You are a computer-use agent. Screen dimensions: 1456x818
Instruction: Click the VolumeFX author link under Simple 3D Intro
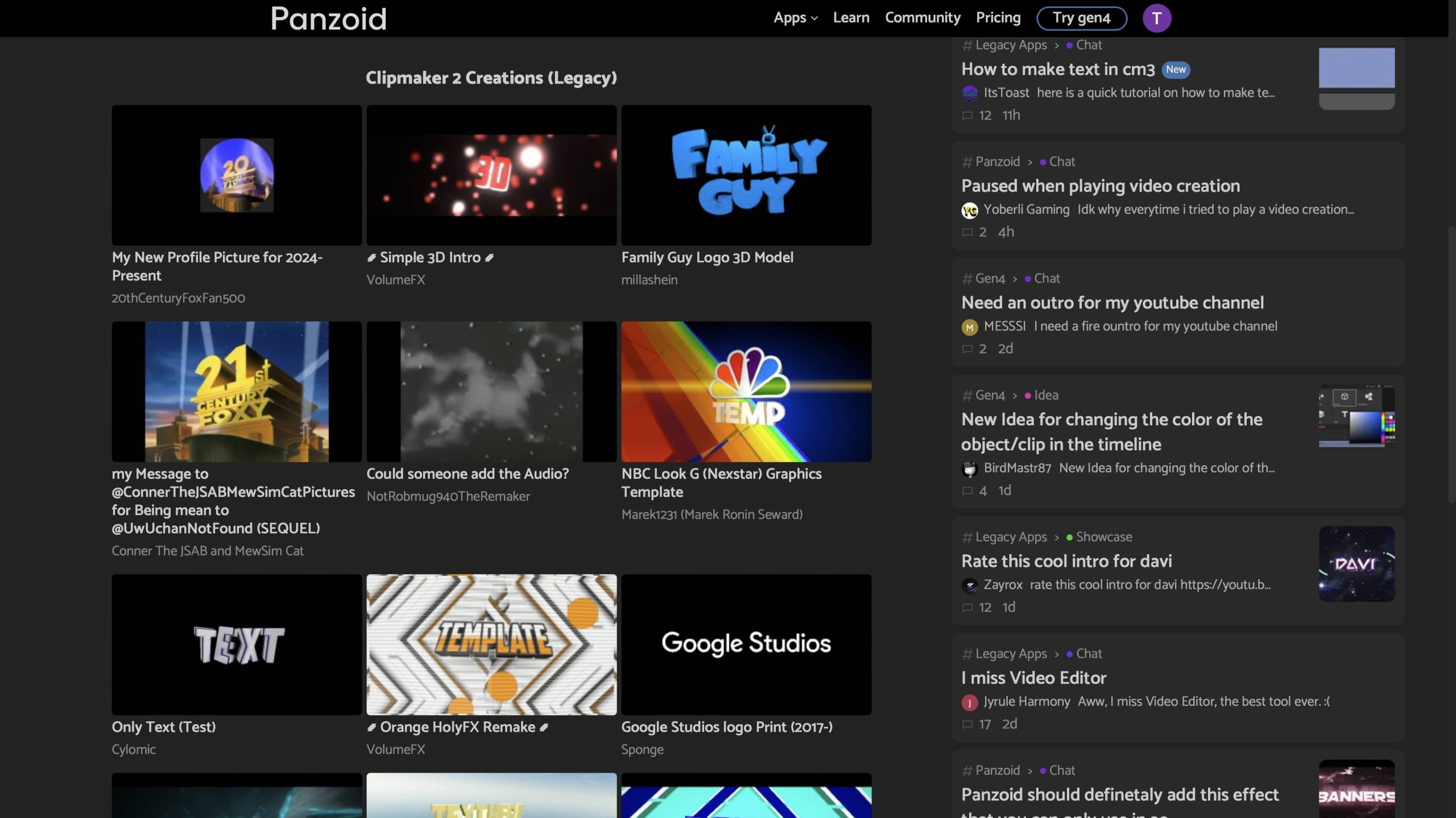click(395, 280)
